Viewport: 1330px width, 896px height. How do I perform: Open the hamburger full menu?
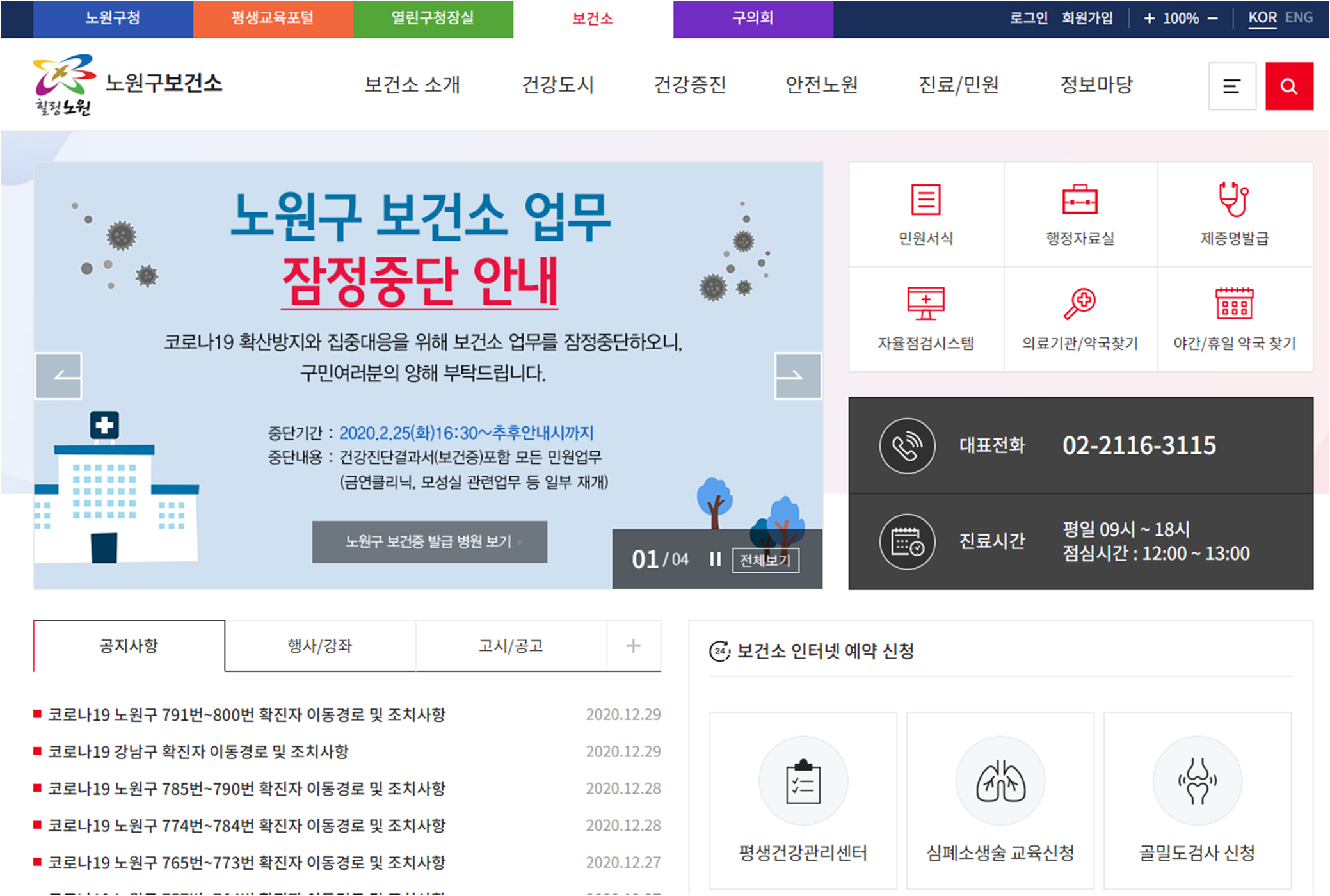click(1231, 86)
